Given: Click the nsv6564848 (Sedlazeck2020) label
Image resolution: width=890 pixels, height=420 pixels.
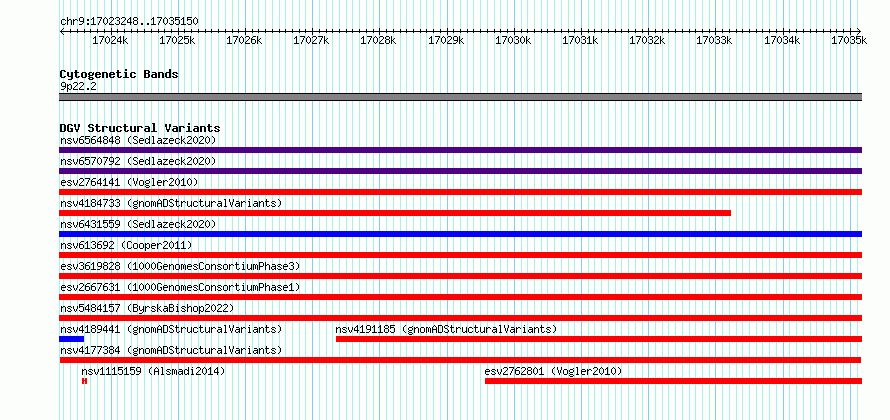Looking at the screenshot, I should tap(138, 140).
